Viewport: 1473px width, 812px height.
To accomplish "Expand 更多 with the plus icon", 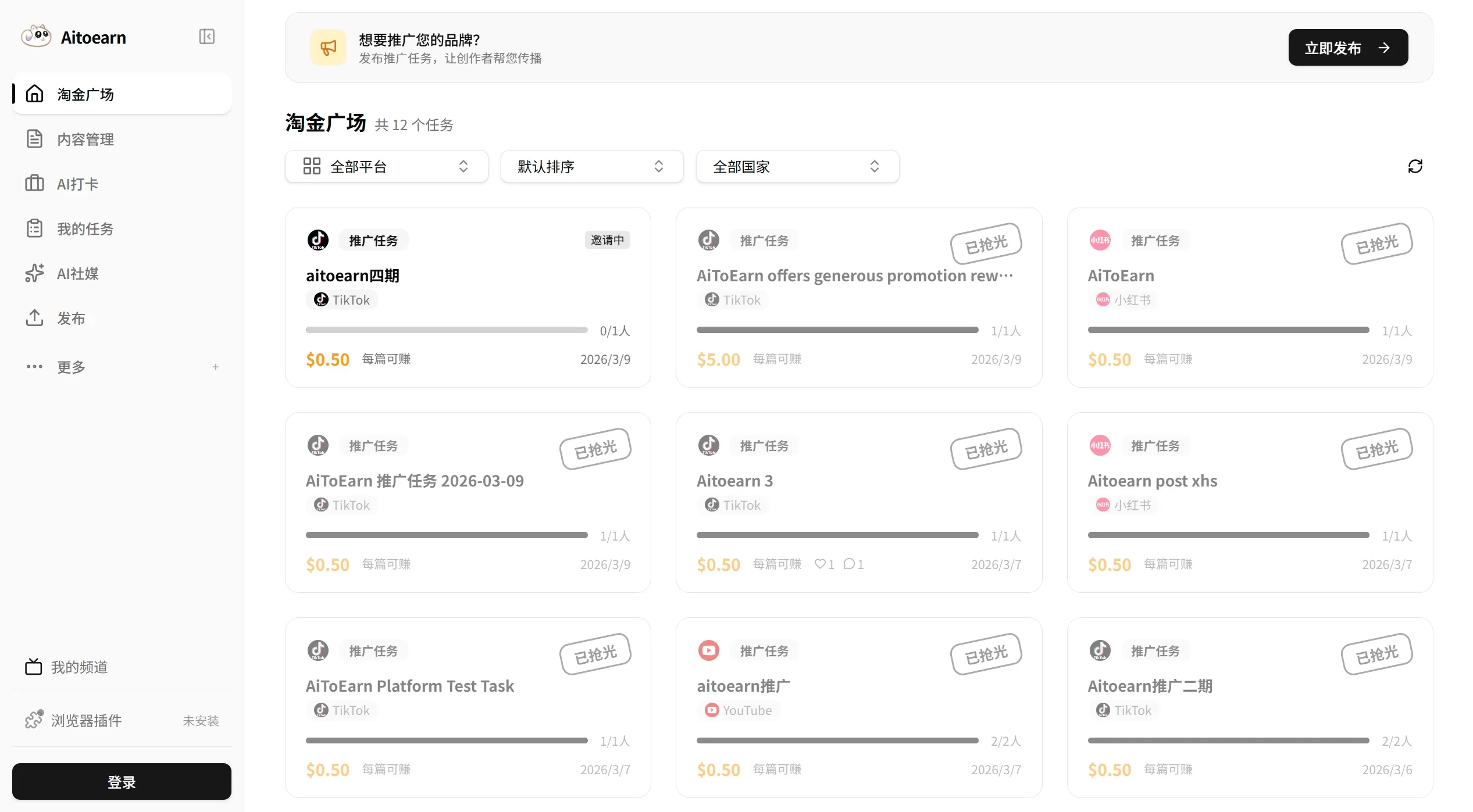I will pyautogui.click(x=216, y=367).
